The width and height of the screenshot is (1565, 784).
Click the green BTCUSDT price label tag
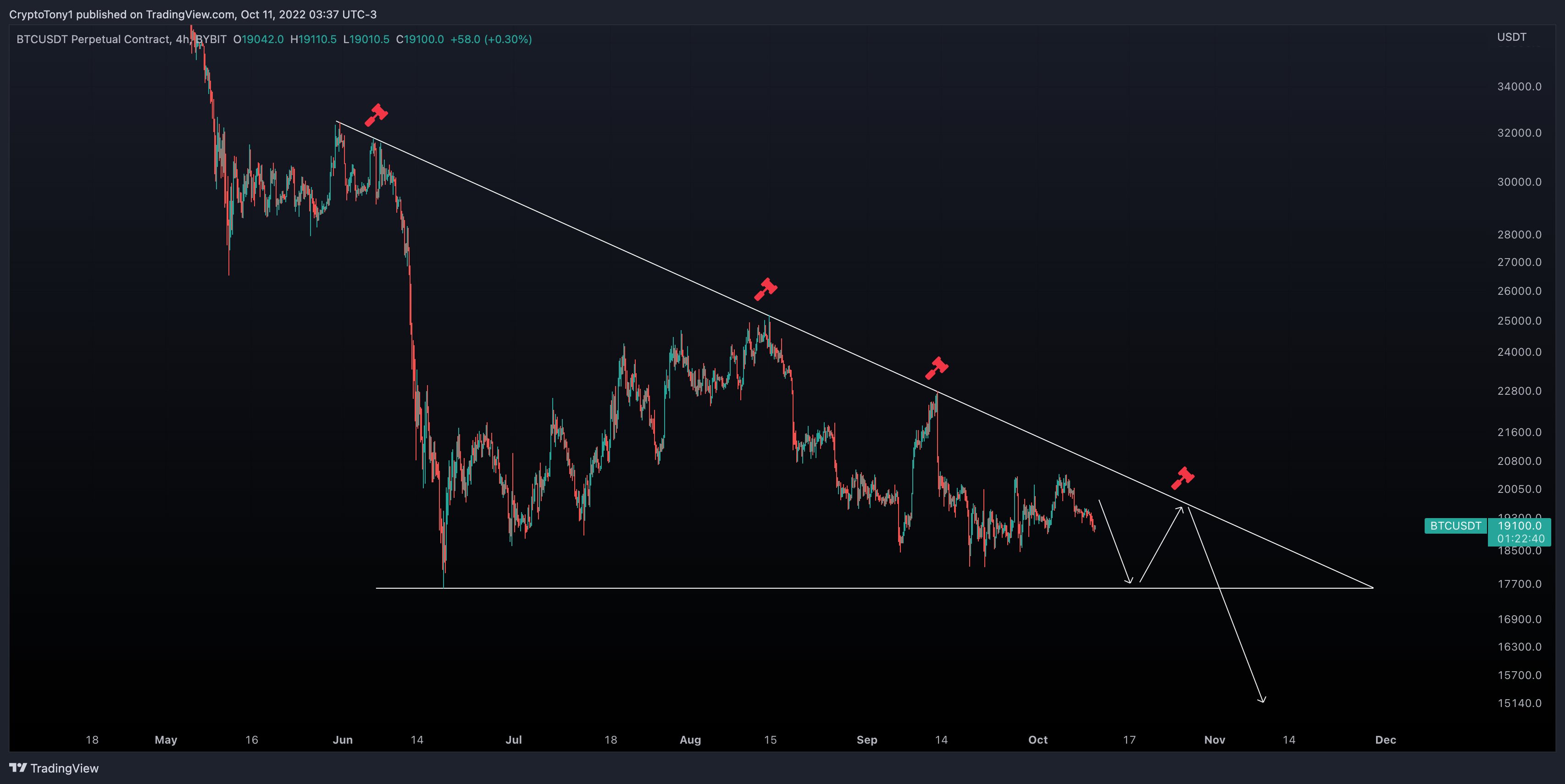pos(1456,525)
